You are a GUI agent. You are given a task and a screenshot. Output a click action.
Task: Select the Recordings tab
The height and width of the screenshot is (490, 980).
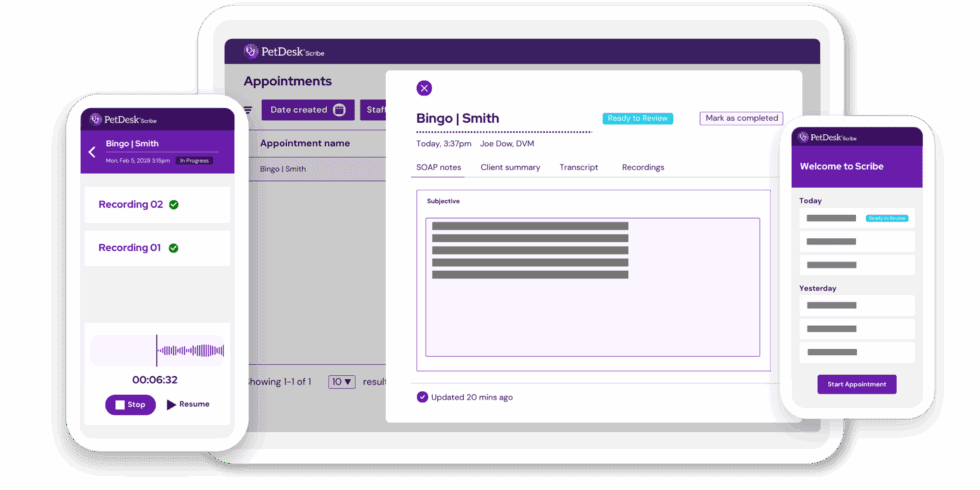click(x=643, y=167)
